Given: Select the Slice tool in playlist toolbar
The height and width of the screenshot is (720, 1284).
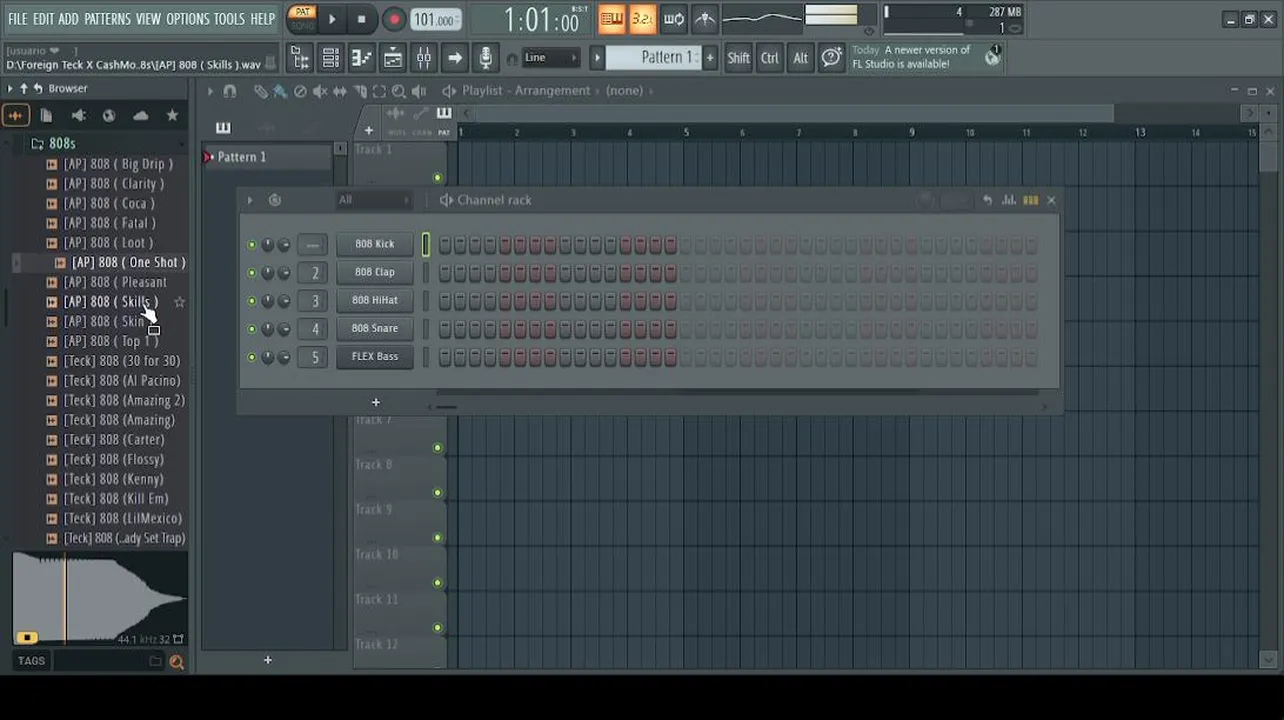Looking at the screenshot, I should tap(360, 91).
